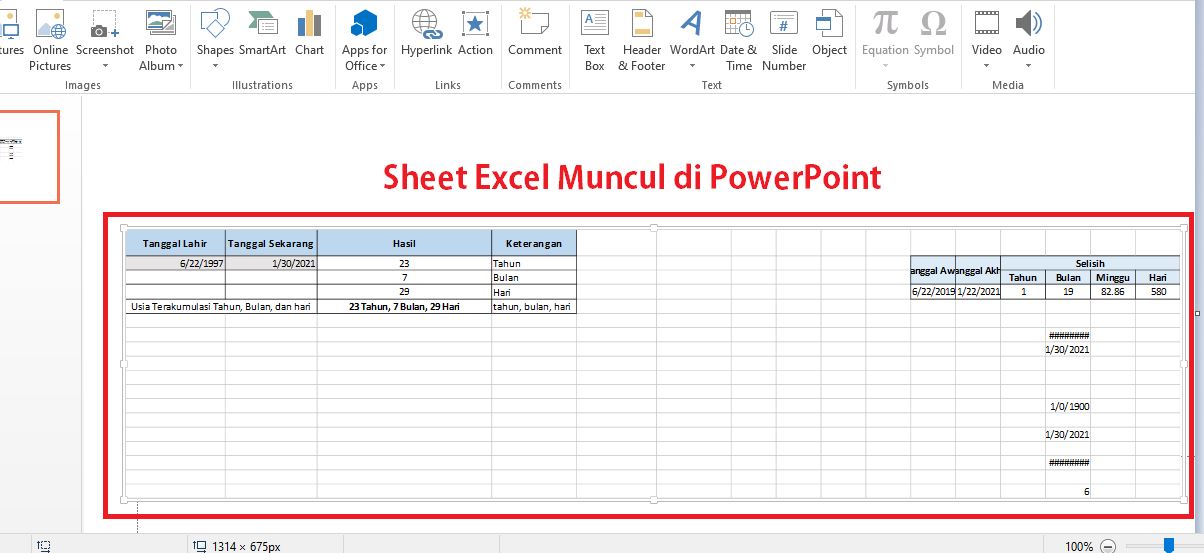This screenshot has width=1204, height=553.
Task: Open the Shapes gallery
Action: (215, 40)
